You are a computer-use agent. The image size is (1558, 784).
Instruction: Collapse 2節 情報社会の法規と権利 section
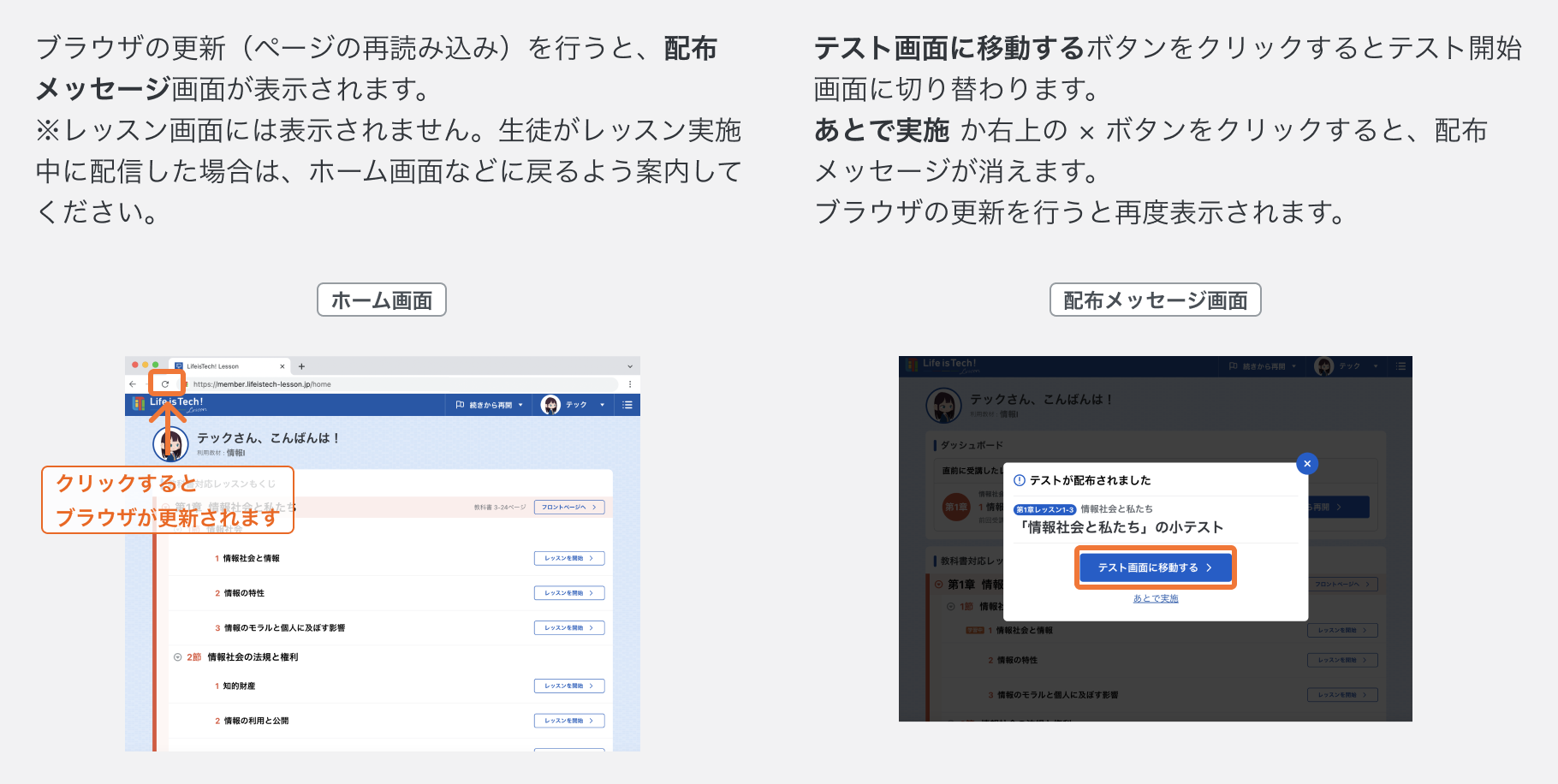point(178,657)
